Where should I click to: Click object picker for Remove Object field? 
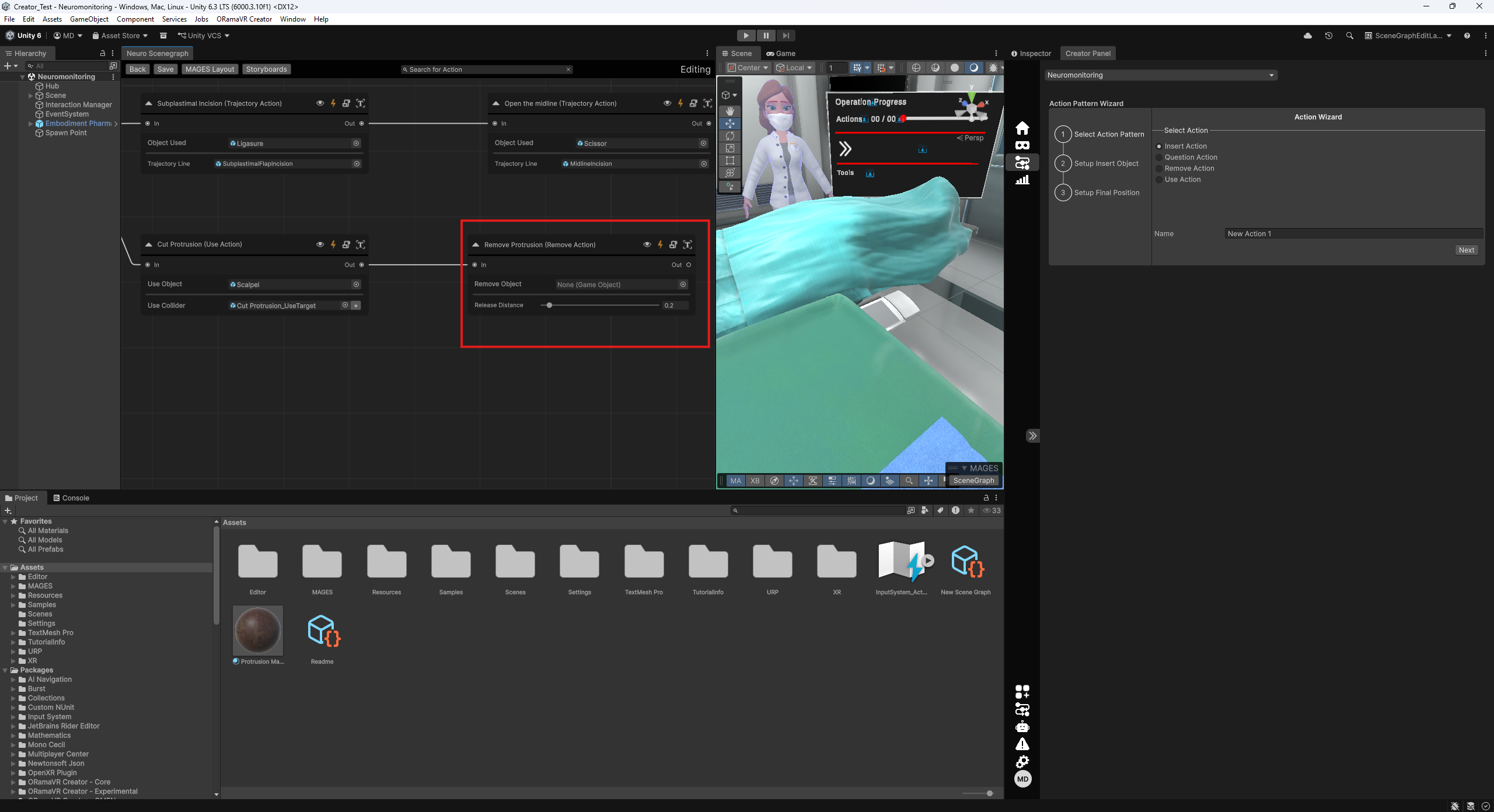(683, 285)
